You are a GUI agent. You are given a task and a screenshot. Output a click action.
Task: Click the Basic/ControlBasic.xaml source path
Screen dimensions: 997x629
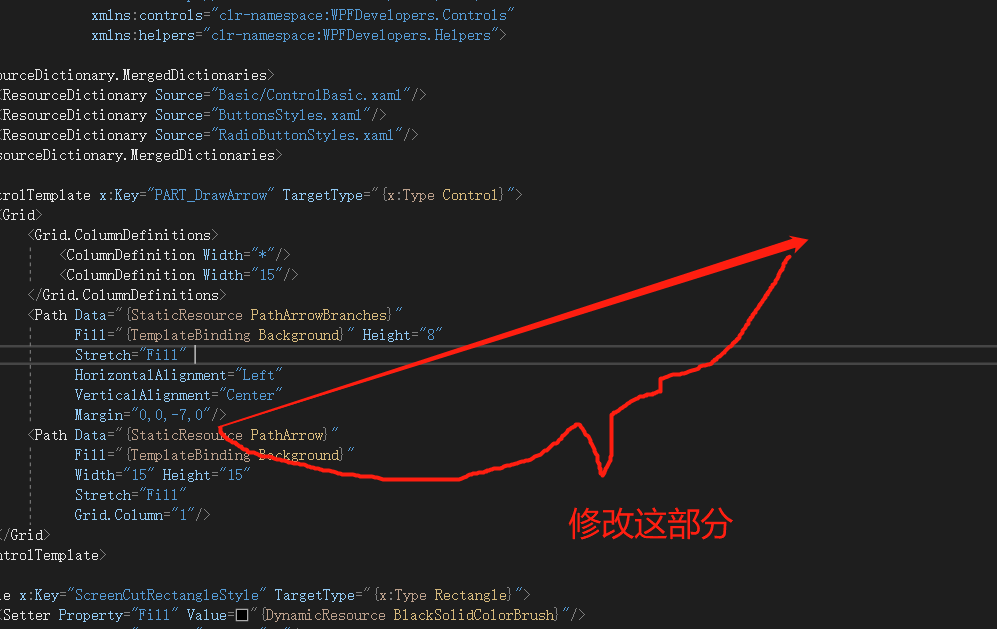pos(310,95)
